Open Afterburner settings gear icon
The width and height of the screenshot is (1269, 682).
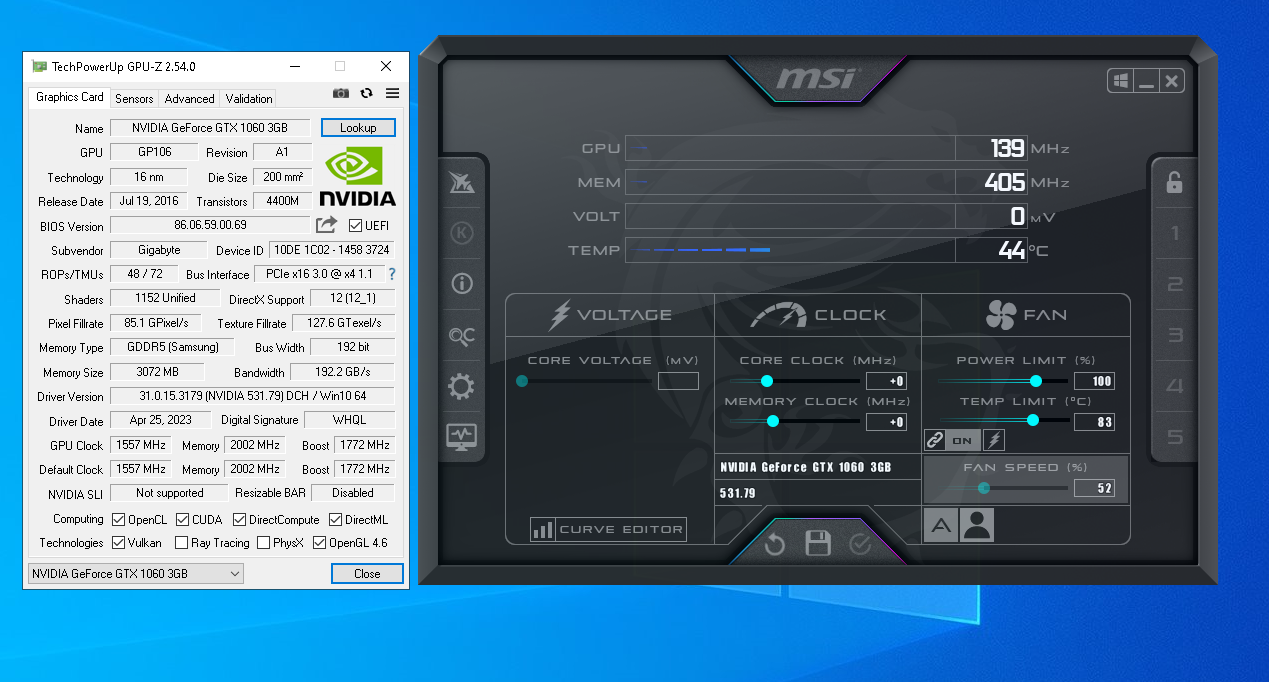(x=462, y=386)
